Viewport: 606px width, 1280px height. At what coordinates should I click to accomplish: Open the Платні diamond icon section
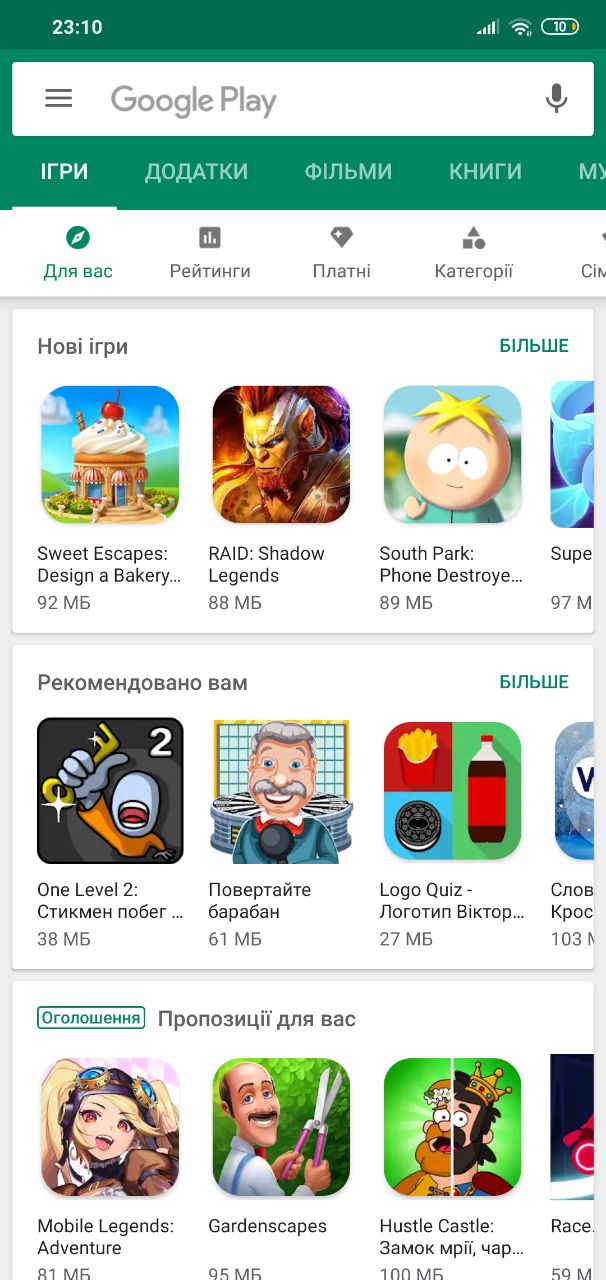point(342,237)
